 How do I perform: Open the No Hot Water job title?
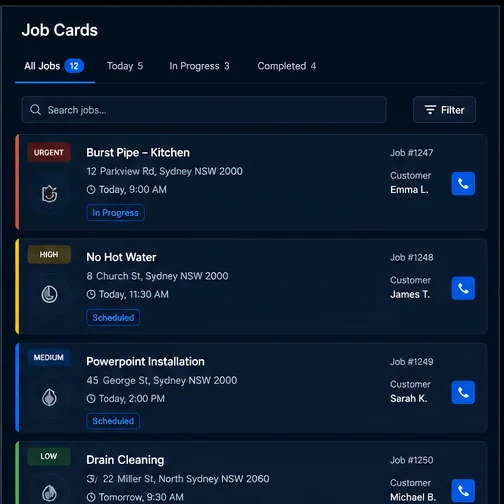121,257
